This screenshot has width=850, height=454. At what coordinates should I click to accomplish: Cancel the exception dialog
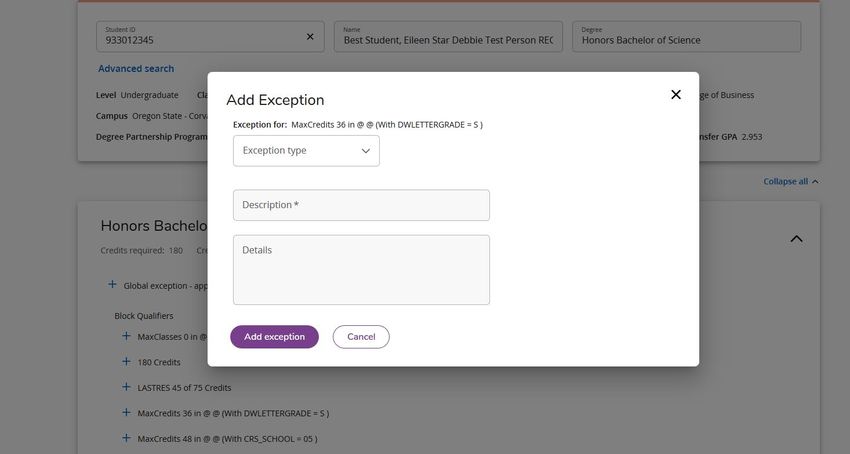click(x=361, y=337)
